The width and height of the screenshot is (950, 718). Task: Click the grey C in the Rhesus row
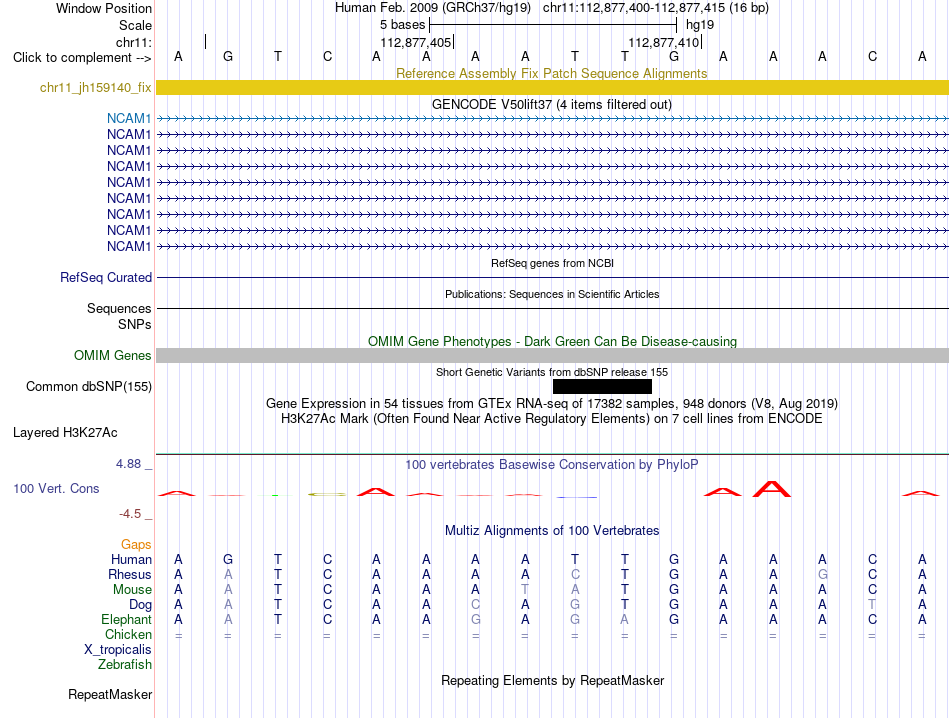(x=575, y=574)
